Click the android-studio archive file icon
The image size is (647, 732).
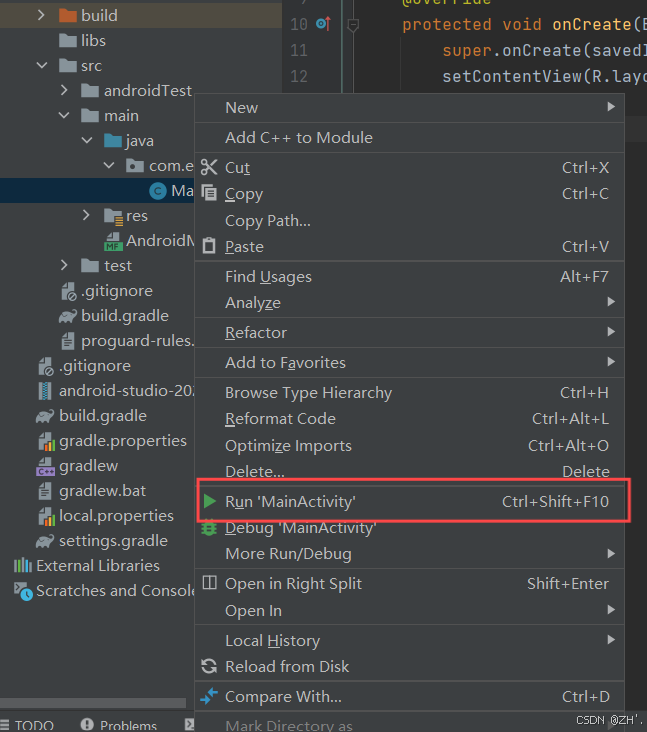(x=45, y=391)
